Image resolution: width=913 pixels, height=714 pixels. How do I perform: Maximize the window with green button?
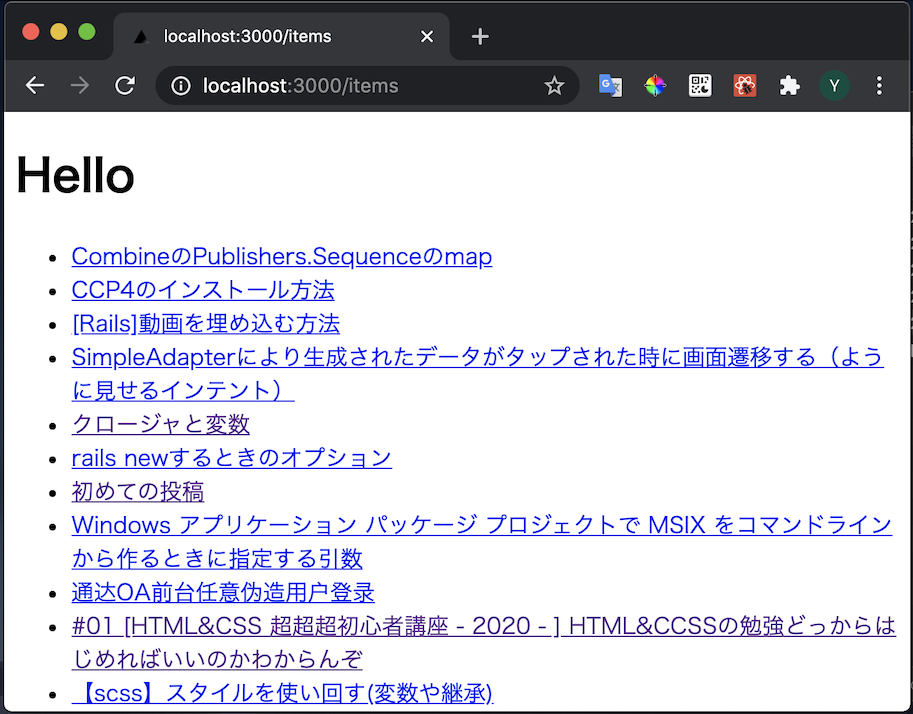[87, 31]
